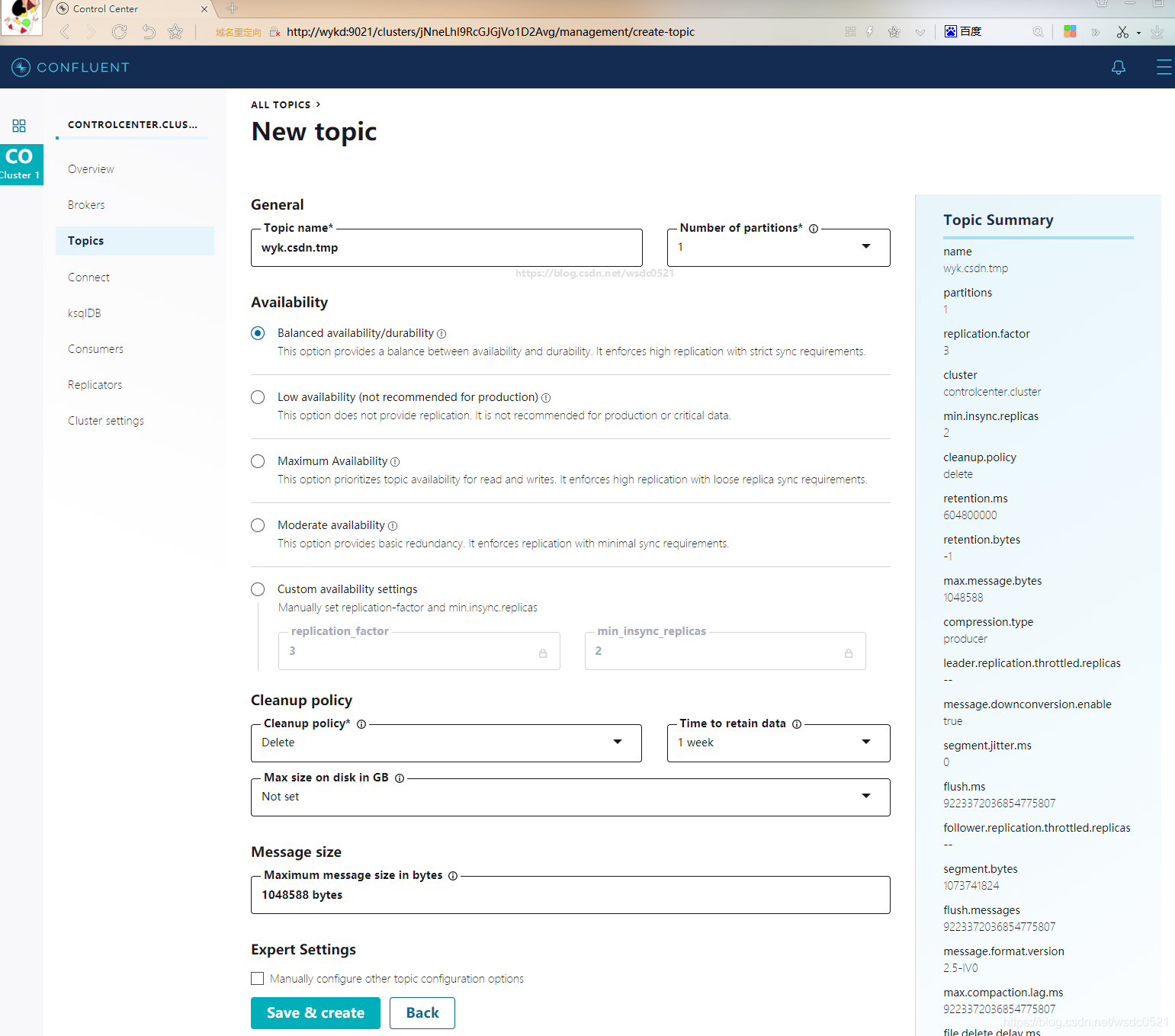Click info icon next to Cleanup policy label

tap(361, 724)
